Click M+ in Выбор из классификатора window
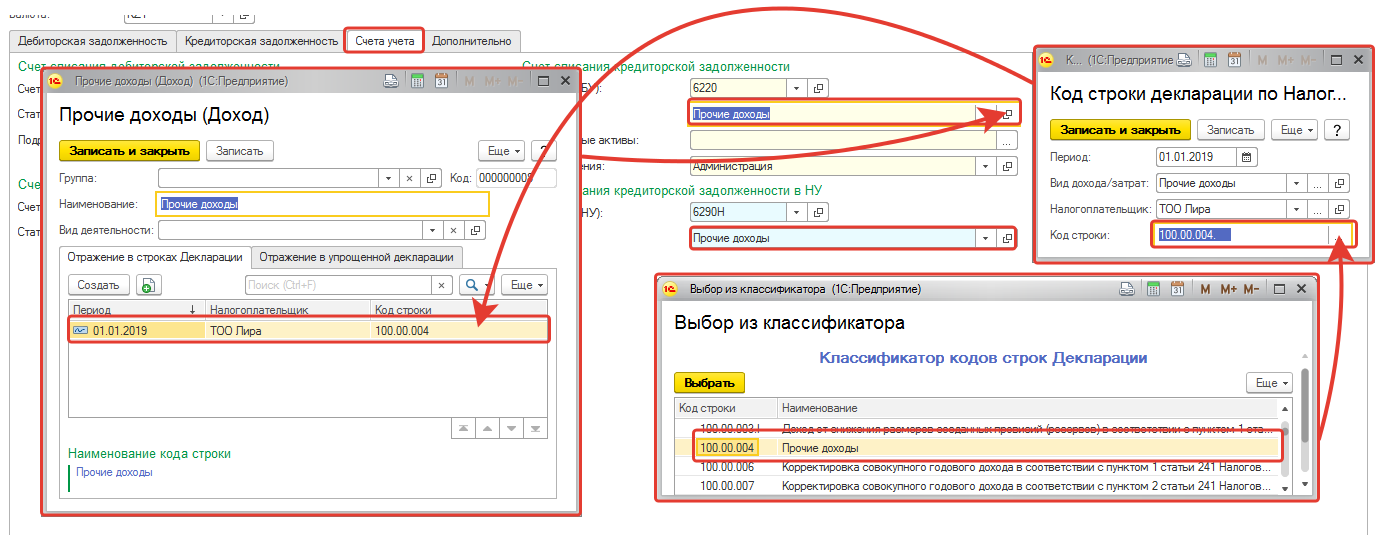The width and height of the screenshot is (1386, 535). click(1230, 289)
